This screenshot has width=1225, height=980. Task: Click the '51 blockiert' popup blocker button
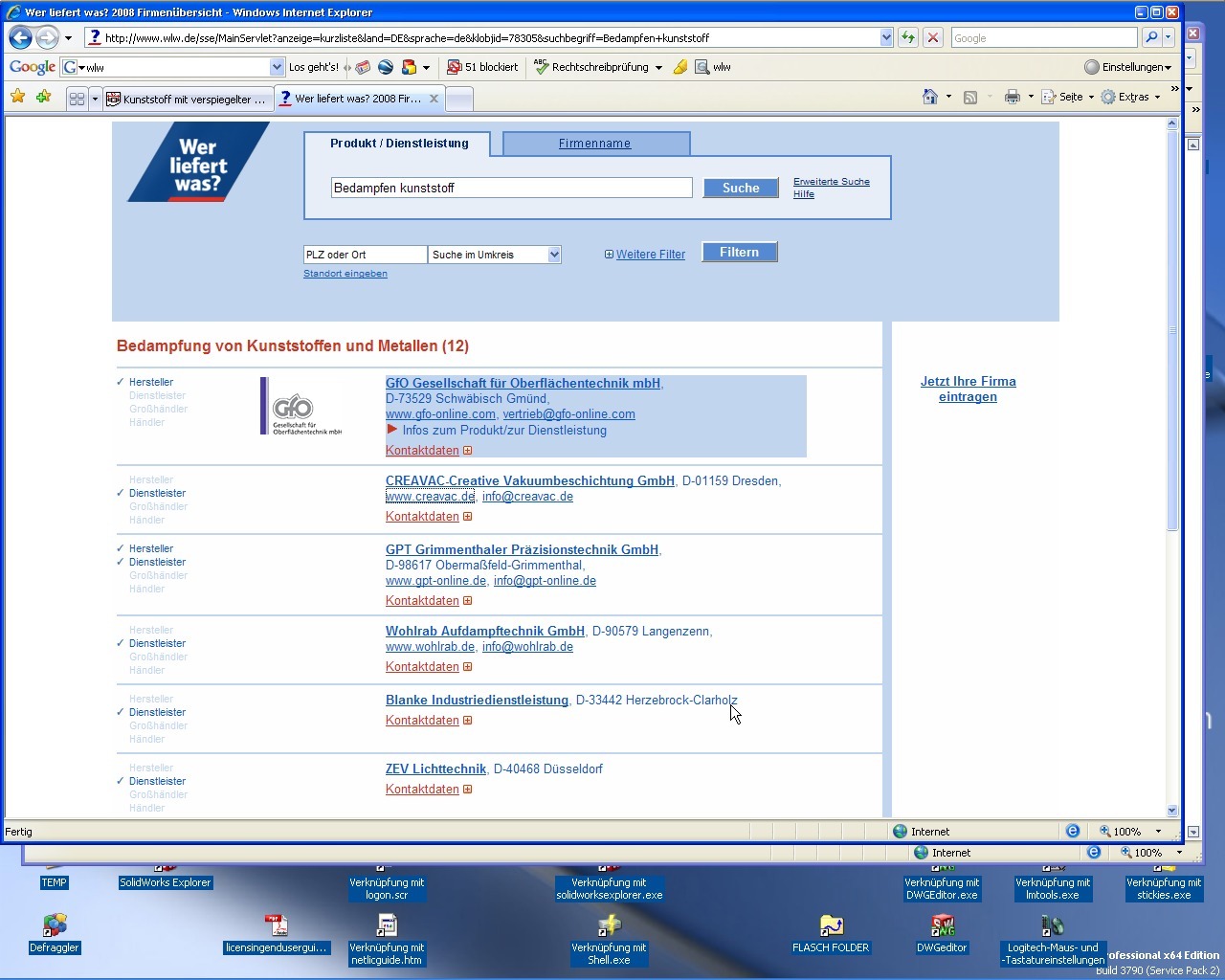[483, 67]
